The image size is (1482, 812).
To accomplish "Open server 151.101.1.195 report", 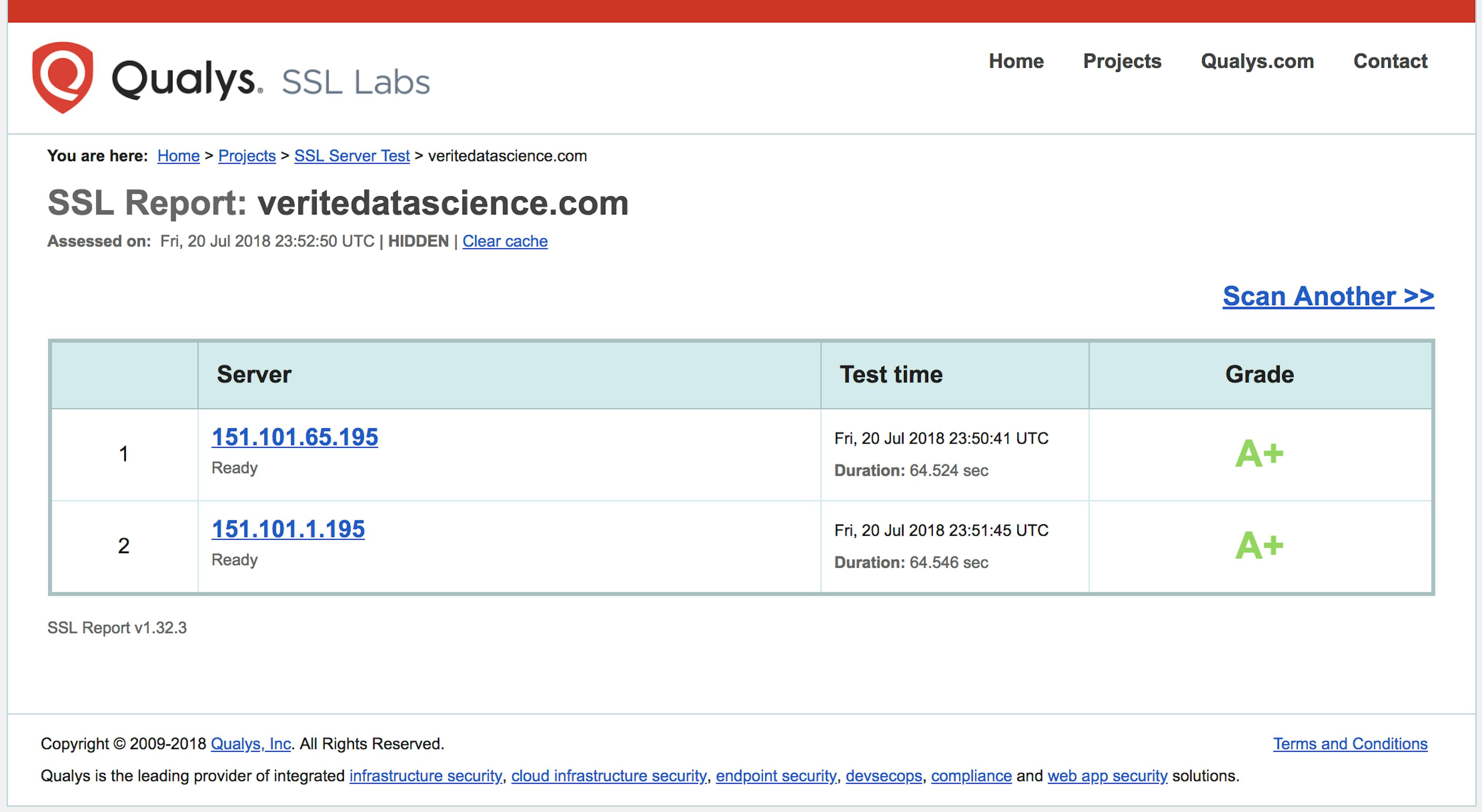I will (288, 529).
